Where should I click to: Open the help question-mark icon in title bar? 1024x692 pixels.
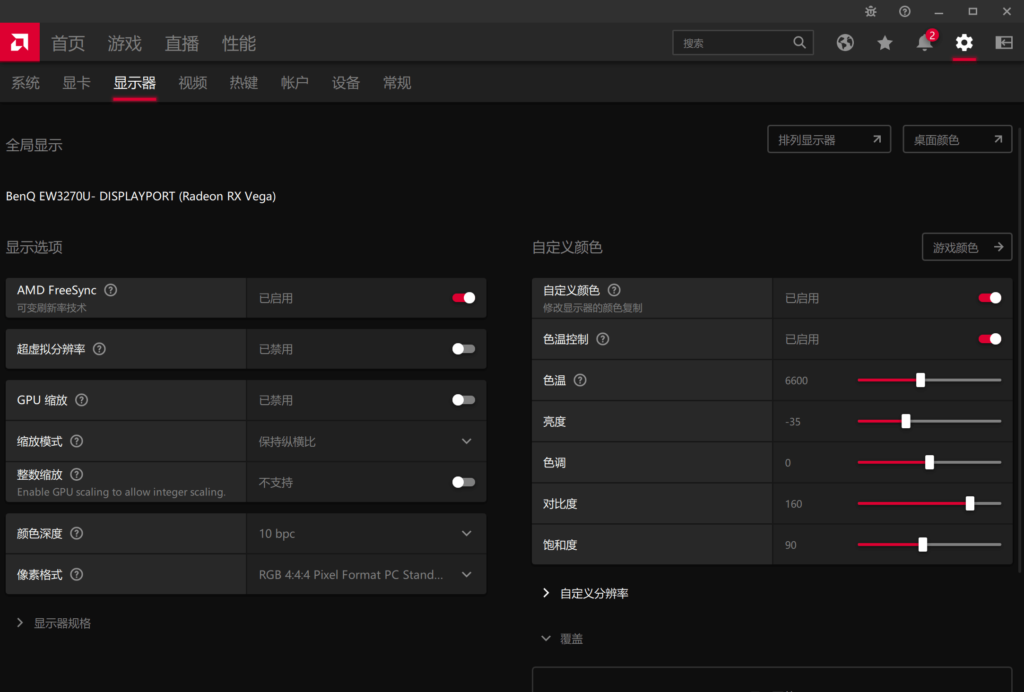[x=904, y=11]
